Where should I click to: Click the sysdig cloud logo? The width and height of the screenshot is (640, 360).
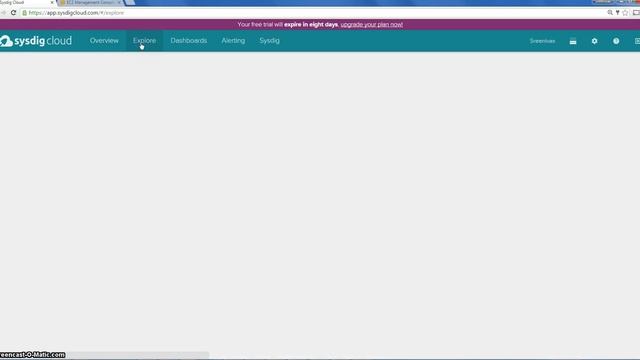(36, 41)
